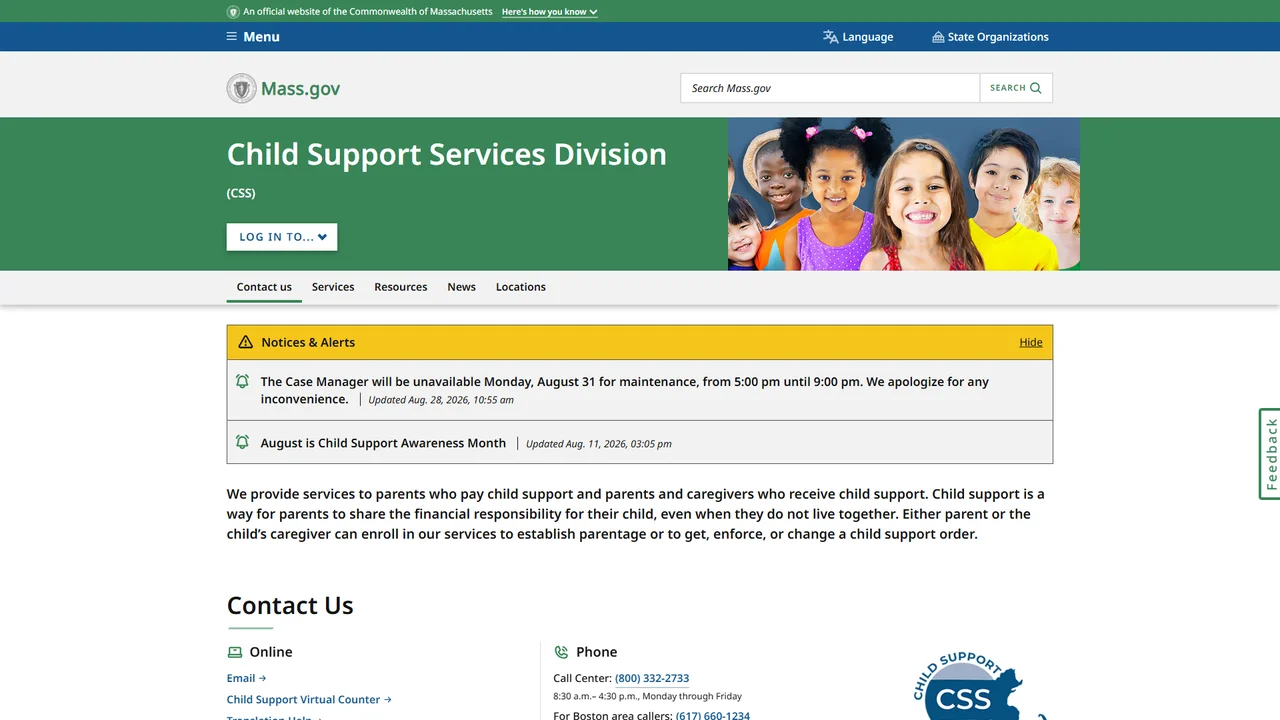Click the phone icon beside Phone heading
Image resolution: width=1280 pixels, height=720 pixels.
[x=561, y=652]
